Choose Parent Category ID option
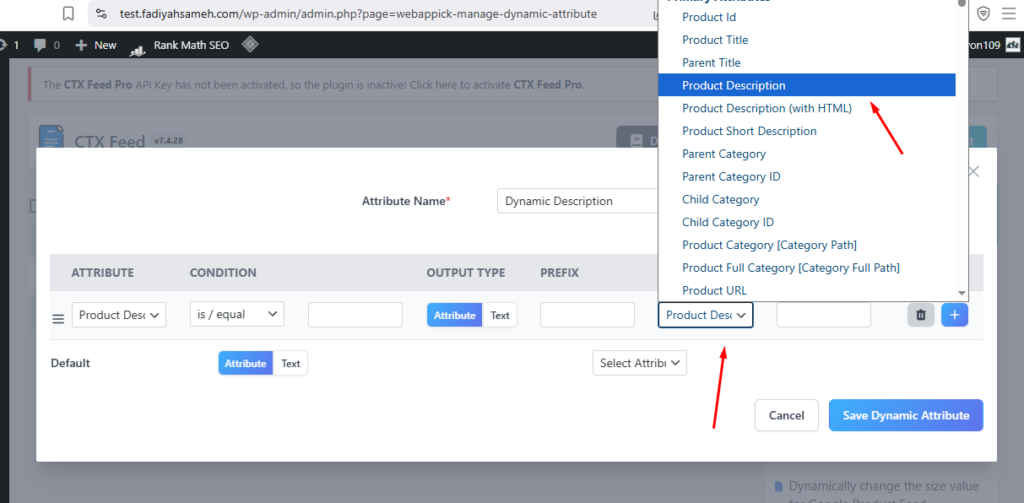This screenshot has height=503, width=1024. point(807,176)
